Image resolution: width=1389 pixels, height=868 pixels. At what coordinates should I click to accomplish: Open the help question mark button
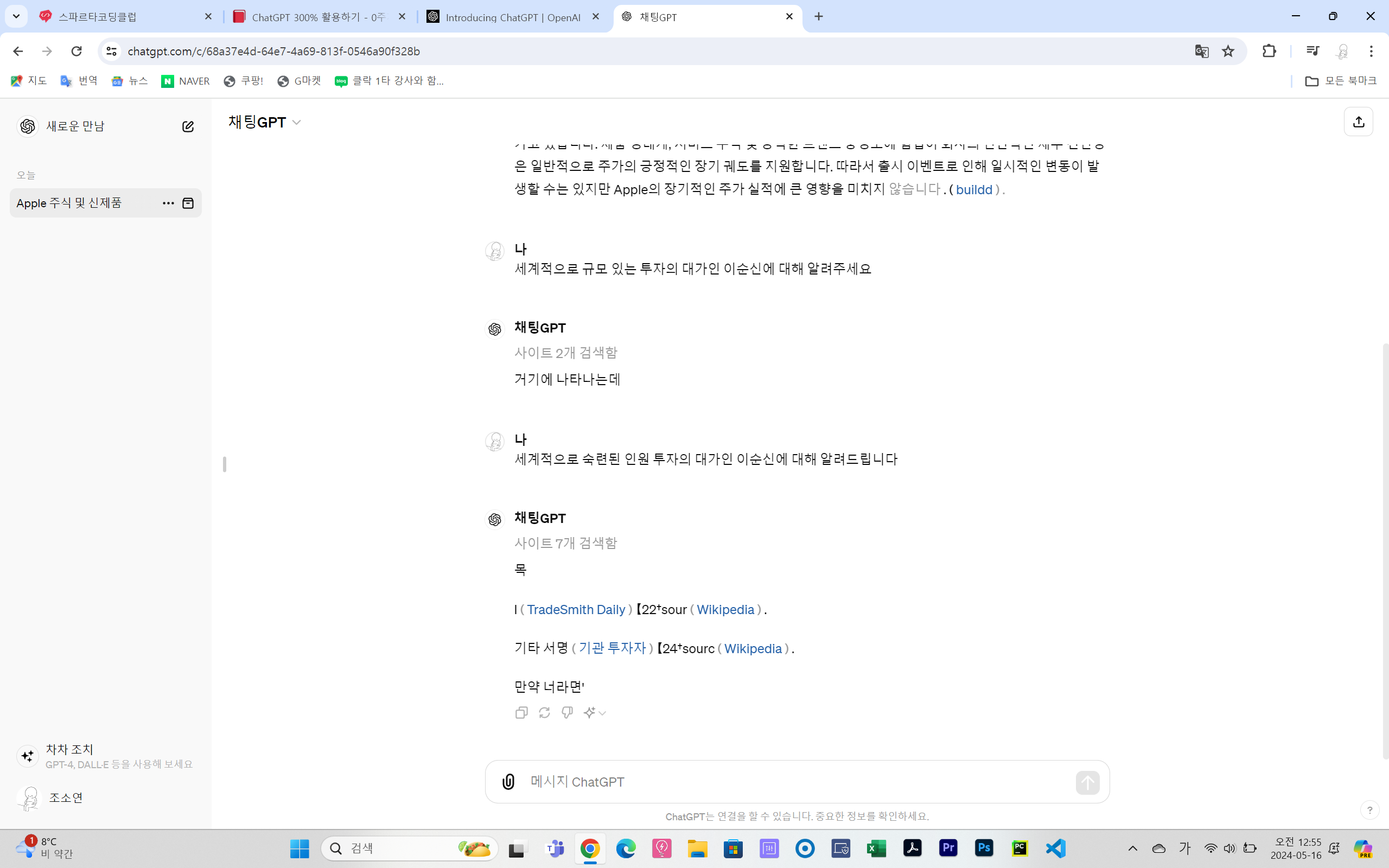[1369, 810]
